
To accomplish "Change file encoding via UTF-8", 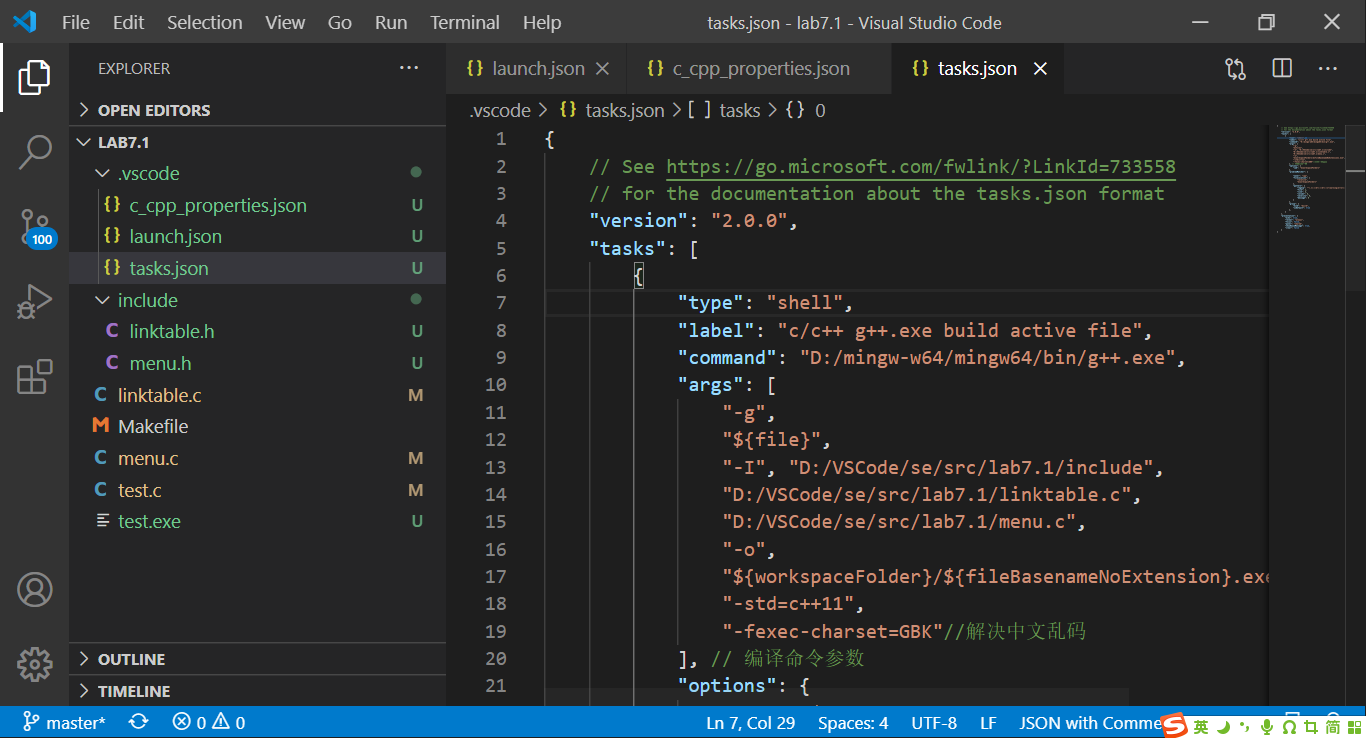I will [934, 722].
